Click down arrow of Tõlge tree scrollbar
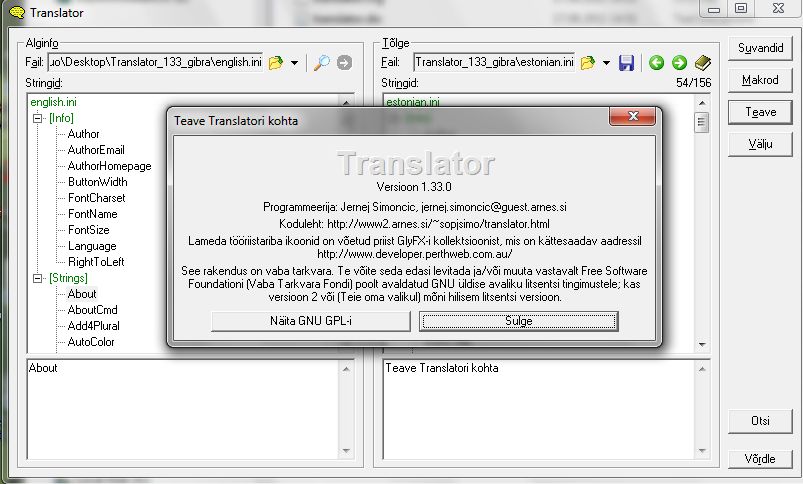This screenshot has width=803, height=484. [x=702, y=344]
